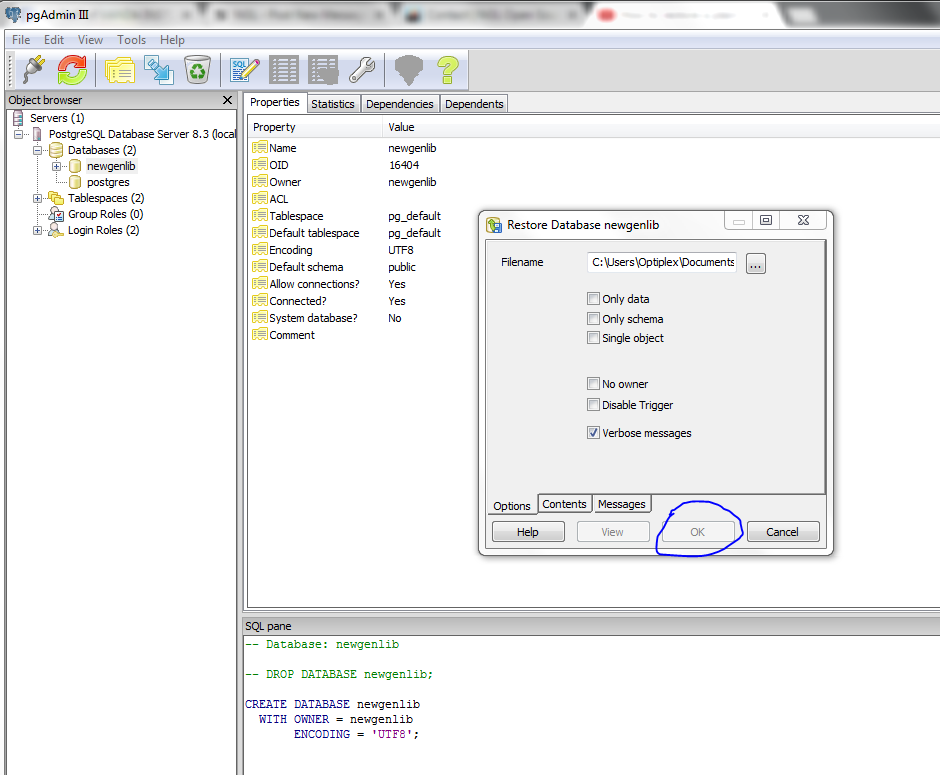Refresh the selected object
Screen dimensions: 940x775
72,69
